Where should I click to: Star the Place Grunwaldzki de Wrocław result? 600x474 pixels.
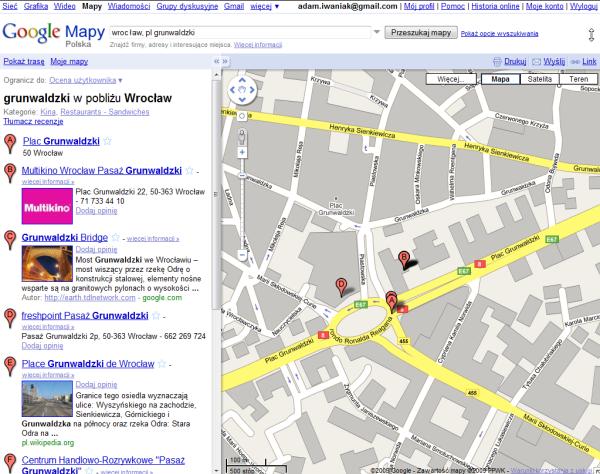point(162,363)
